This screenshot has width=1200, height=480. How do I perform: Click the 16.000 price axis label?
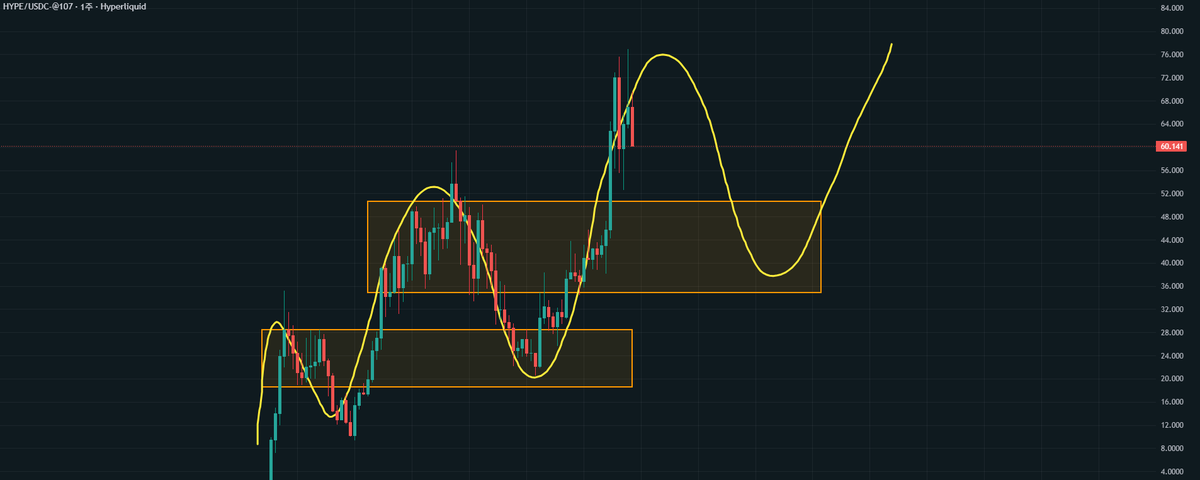pos(1172,402)
